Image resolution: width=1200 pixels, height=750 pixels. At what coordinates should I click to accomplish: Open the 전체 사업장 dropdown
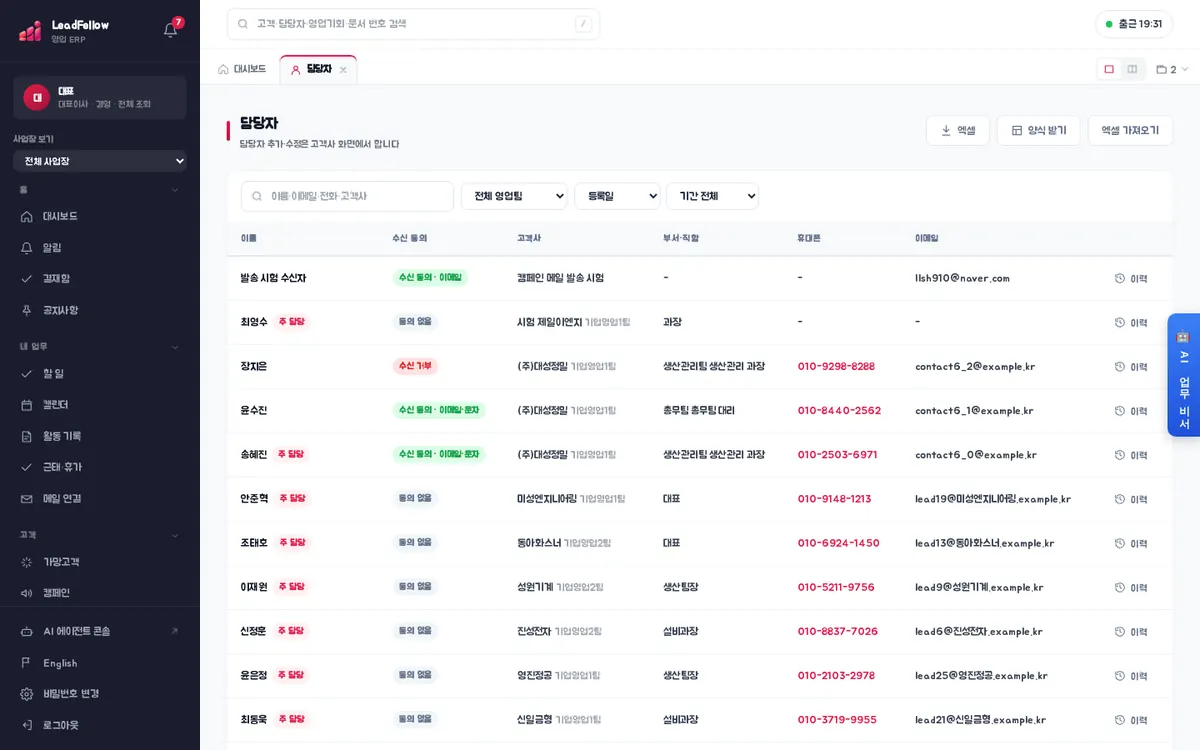pos(100,161)
